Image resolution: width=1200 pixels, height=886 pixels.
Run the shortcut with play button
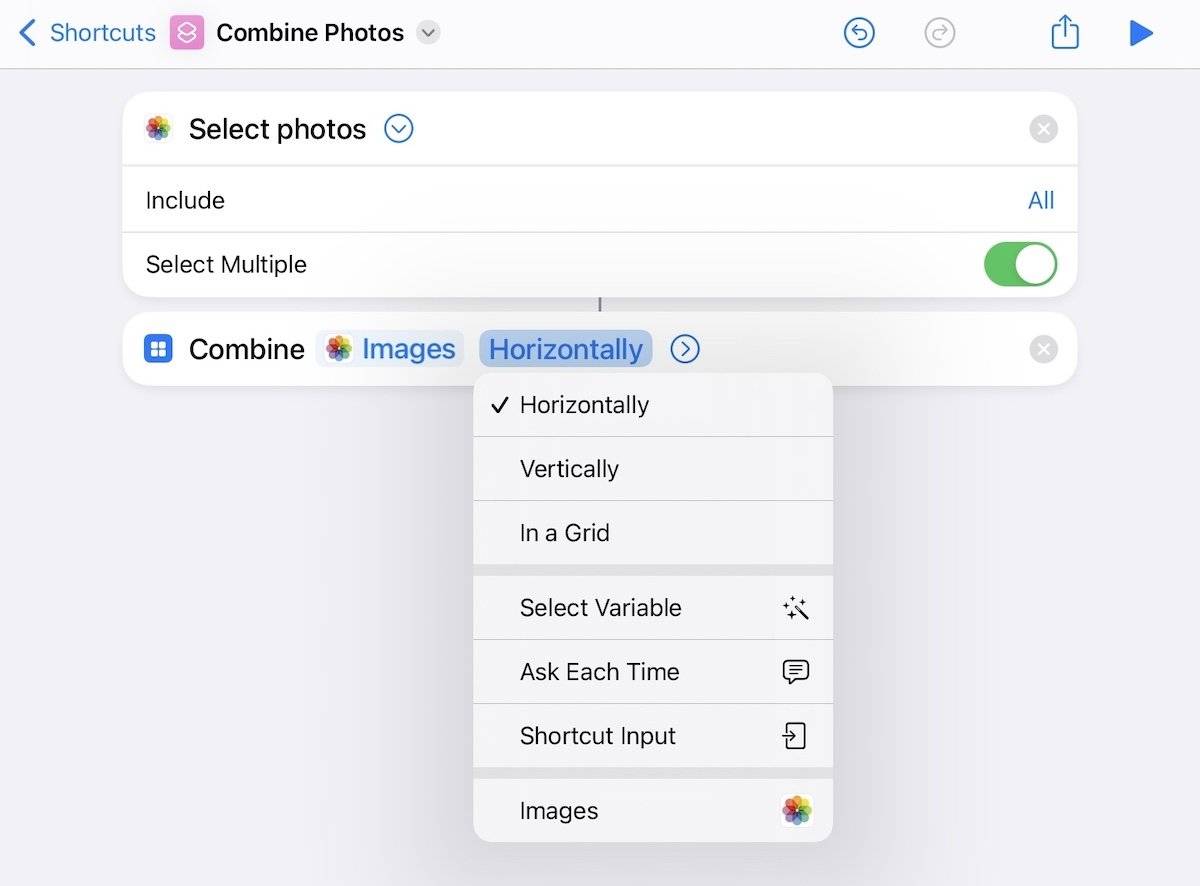1141,33
